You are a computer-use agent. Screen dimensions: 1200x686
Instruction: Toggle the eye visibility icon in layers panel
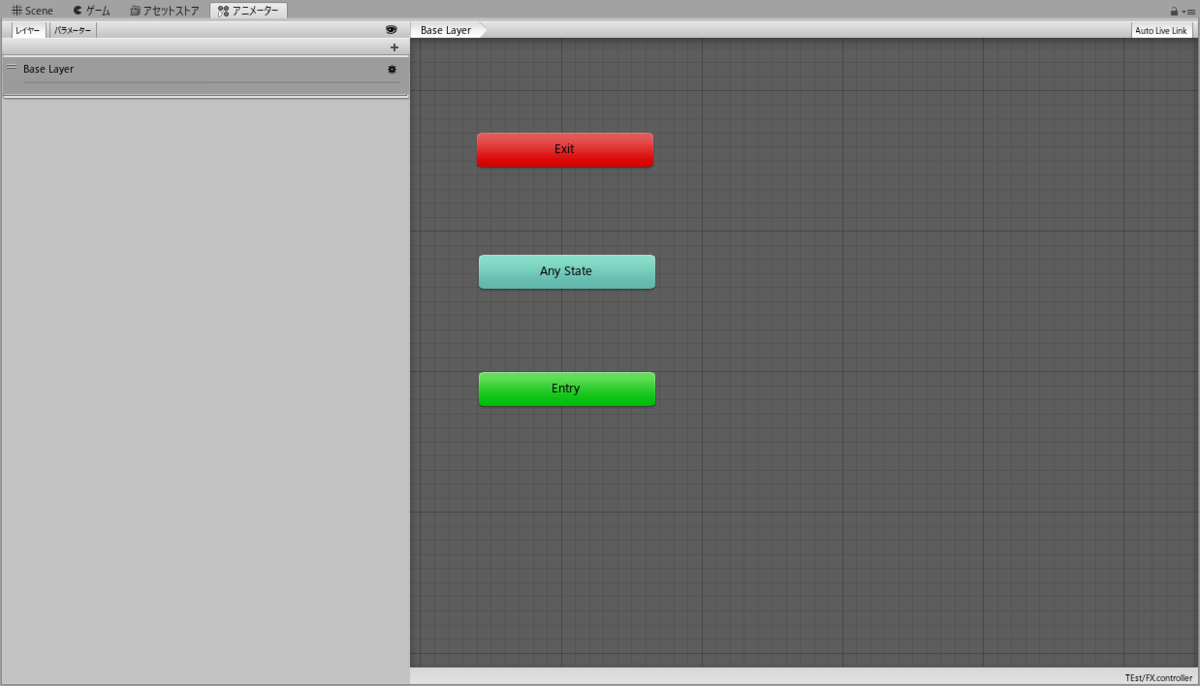coord(391,30)
